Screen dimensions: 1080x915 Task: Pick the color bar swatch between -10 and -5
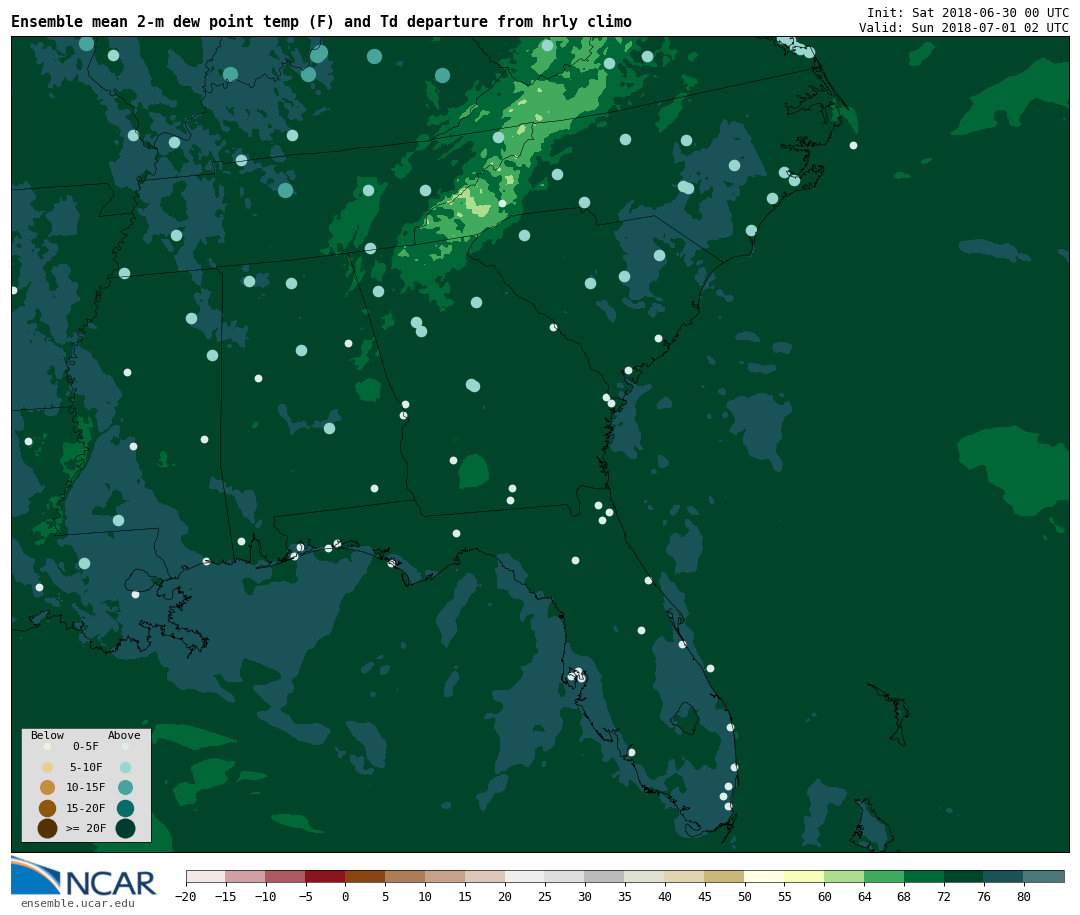285,876
